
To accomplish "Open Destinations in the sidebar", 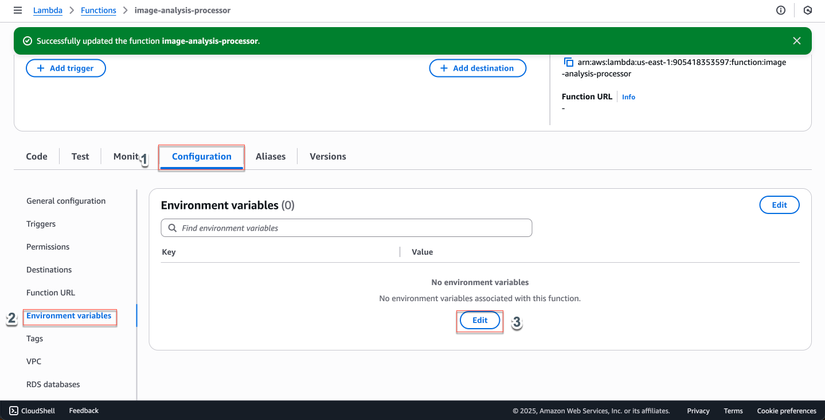I will pyautogui.click(x=49, y=269).
